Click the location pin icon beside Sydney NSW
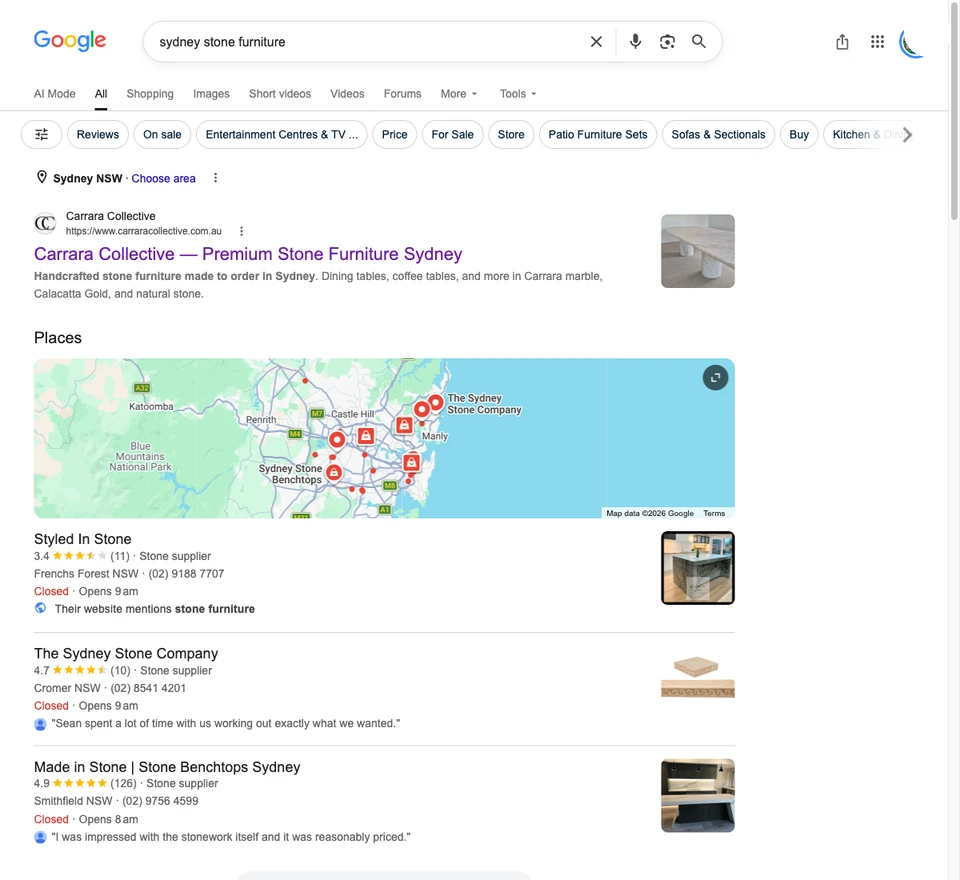This screenshot has height=880, width=960. (42, 178)
